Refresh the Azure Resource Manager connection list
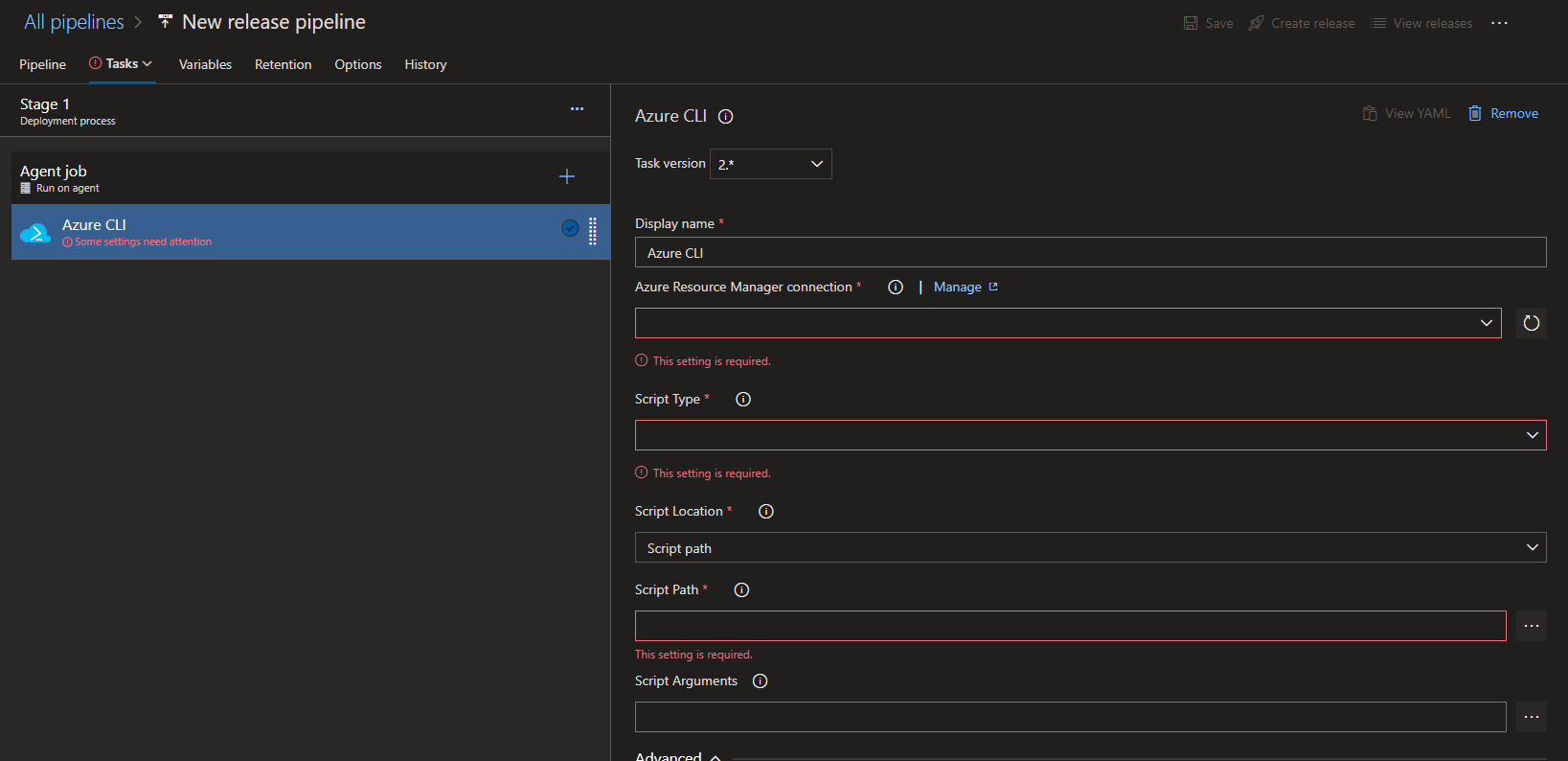The image size is (1568, 761). pos(1531,323)
